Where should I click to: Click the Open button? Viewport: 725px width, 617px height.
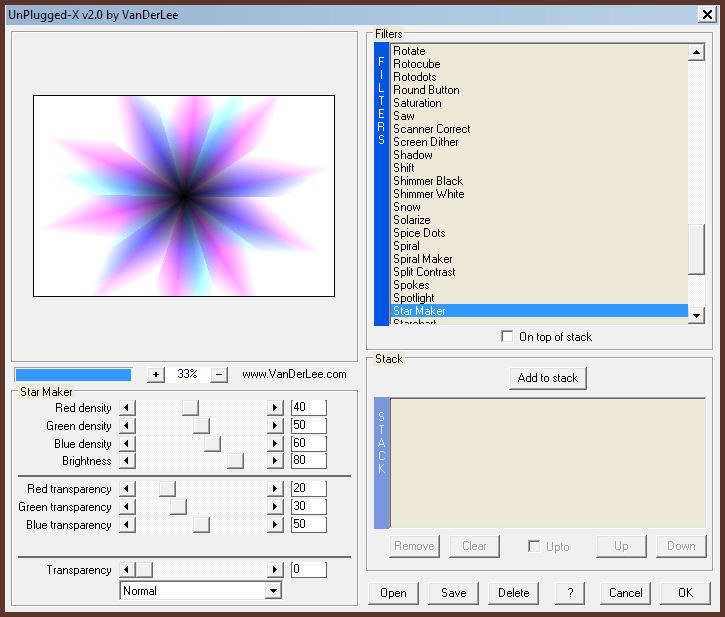click(393, 593)
